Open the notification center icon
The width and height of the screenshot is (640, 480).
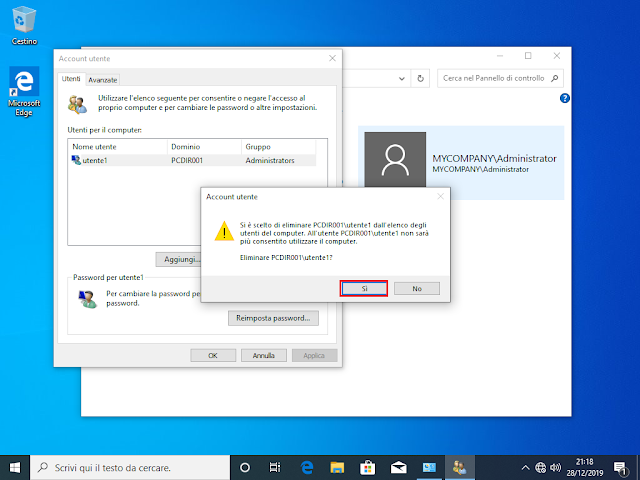point(620,468)
